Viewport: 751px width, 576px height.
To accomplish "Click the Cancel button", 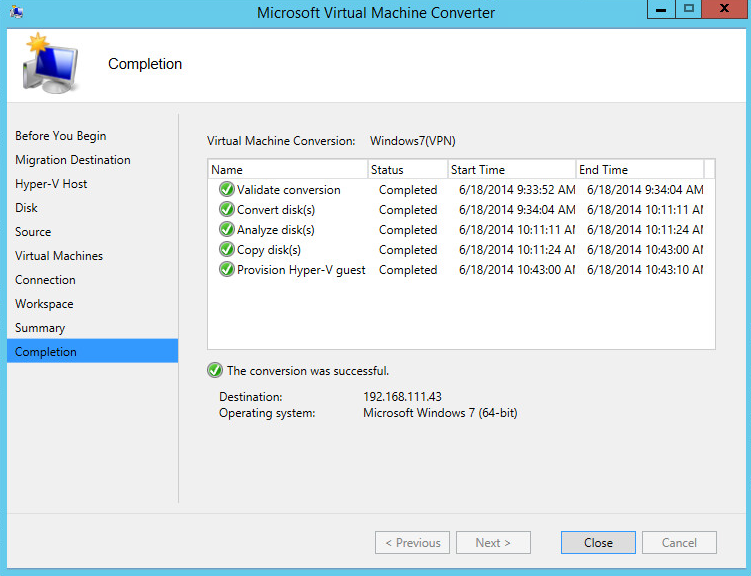I will coord(679,542).
